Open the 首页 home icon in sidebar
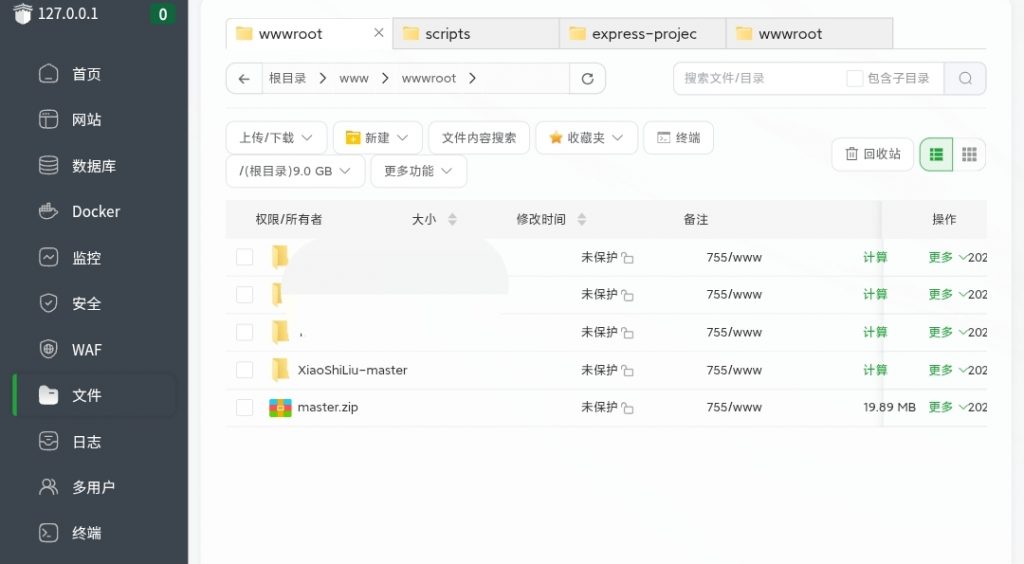 coord(48,74)
